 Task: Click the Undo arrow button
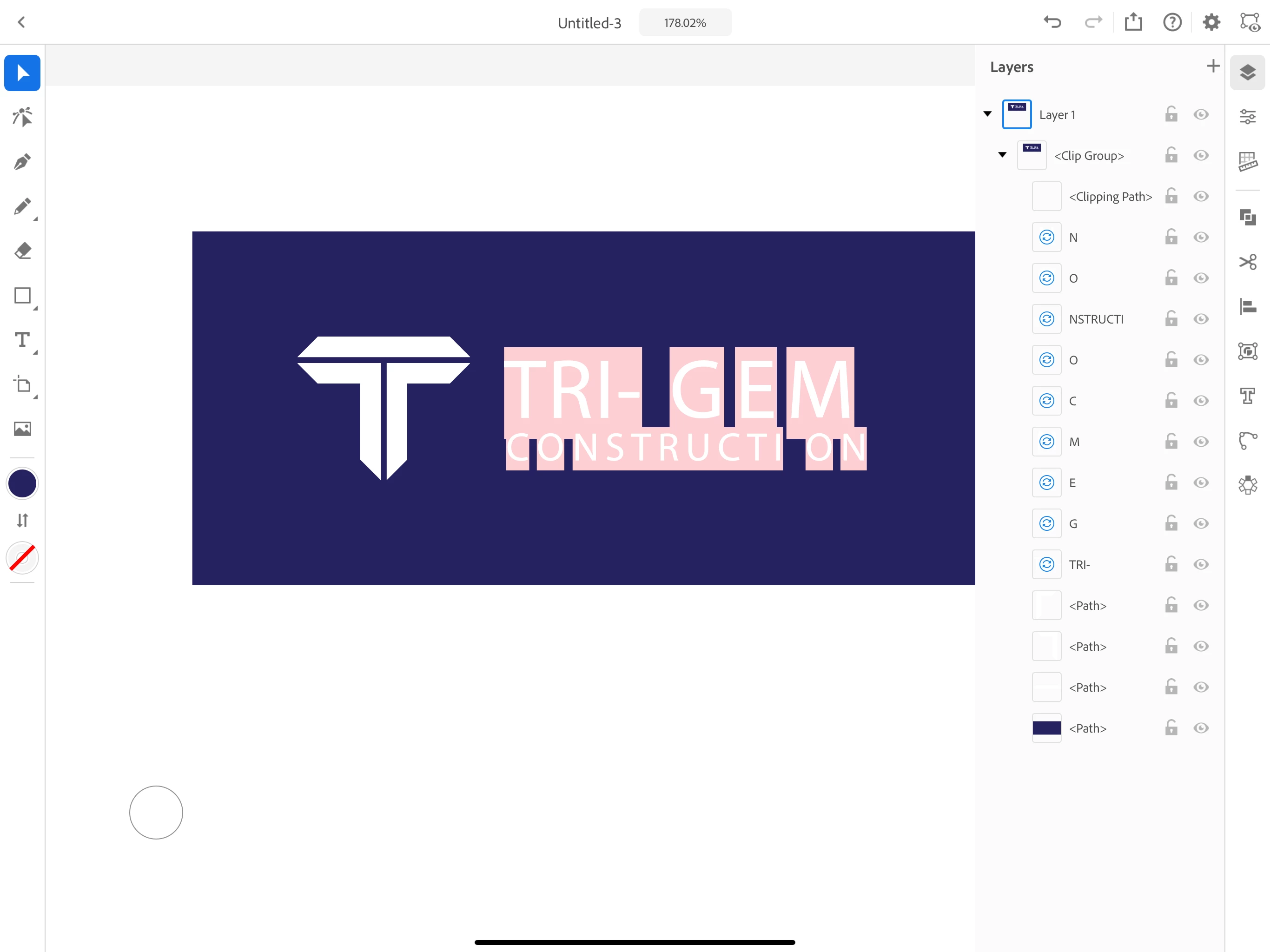(1052, 22)
